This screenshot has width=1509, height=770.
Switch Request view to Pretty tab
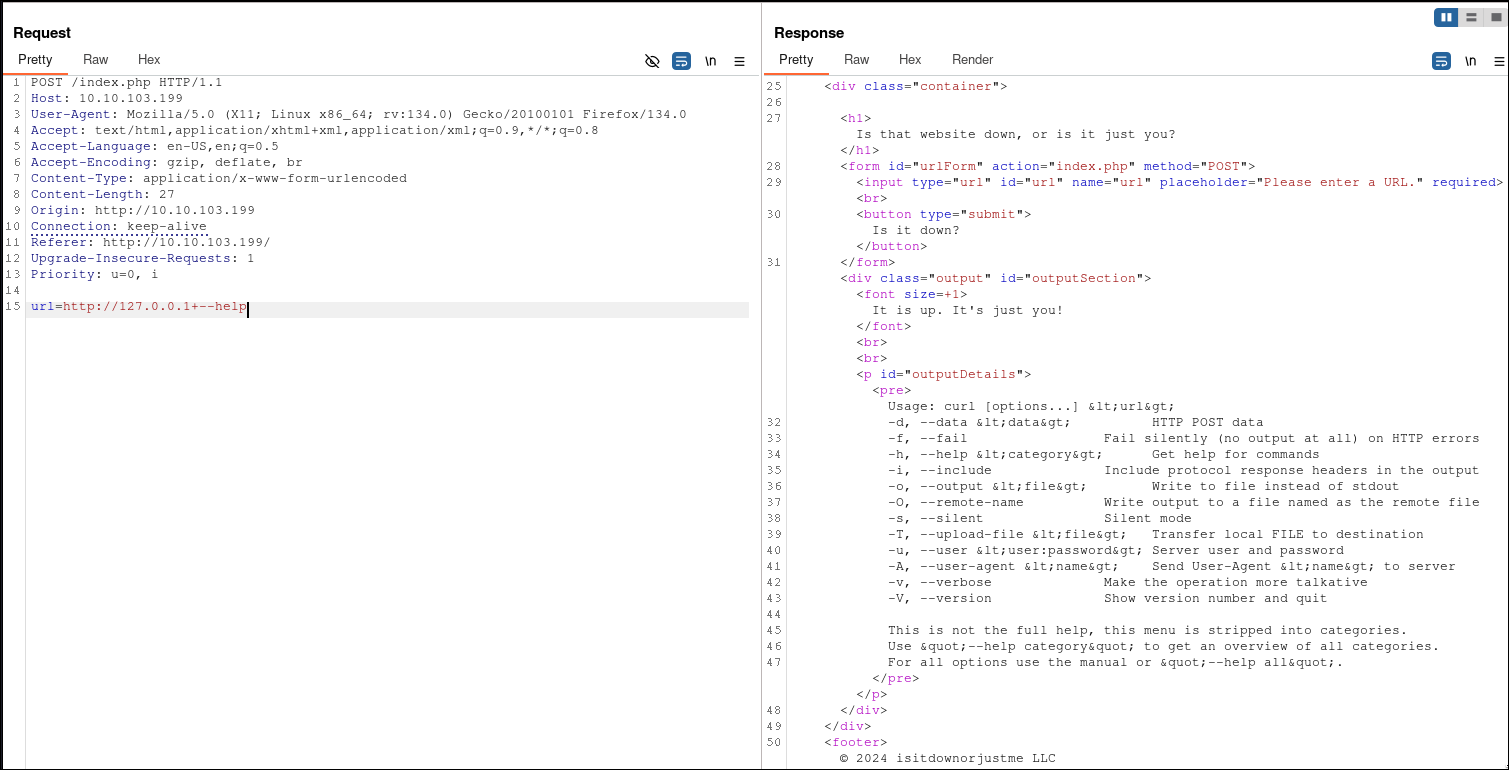(x=35, y=60)
